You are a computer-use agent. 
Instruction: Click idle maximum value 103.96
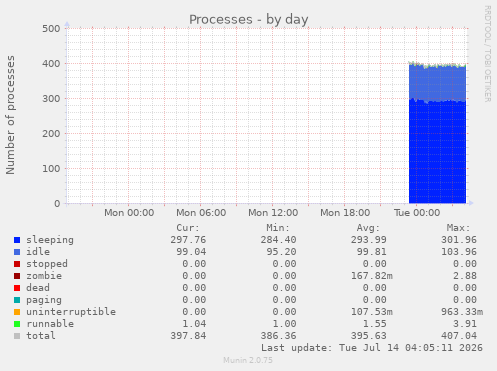coord(459,252)
